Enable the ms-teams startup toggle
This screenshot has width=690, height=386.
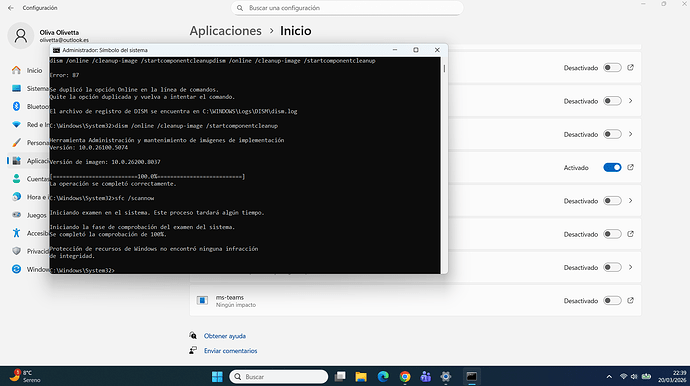(x=612, y=301)
